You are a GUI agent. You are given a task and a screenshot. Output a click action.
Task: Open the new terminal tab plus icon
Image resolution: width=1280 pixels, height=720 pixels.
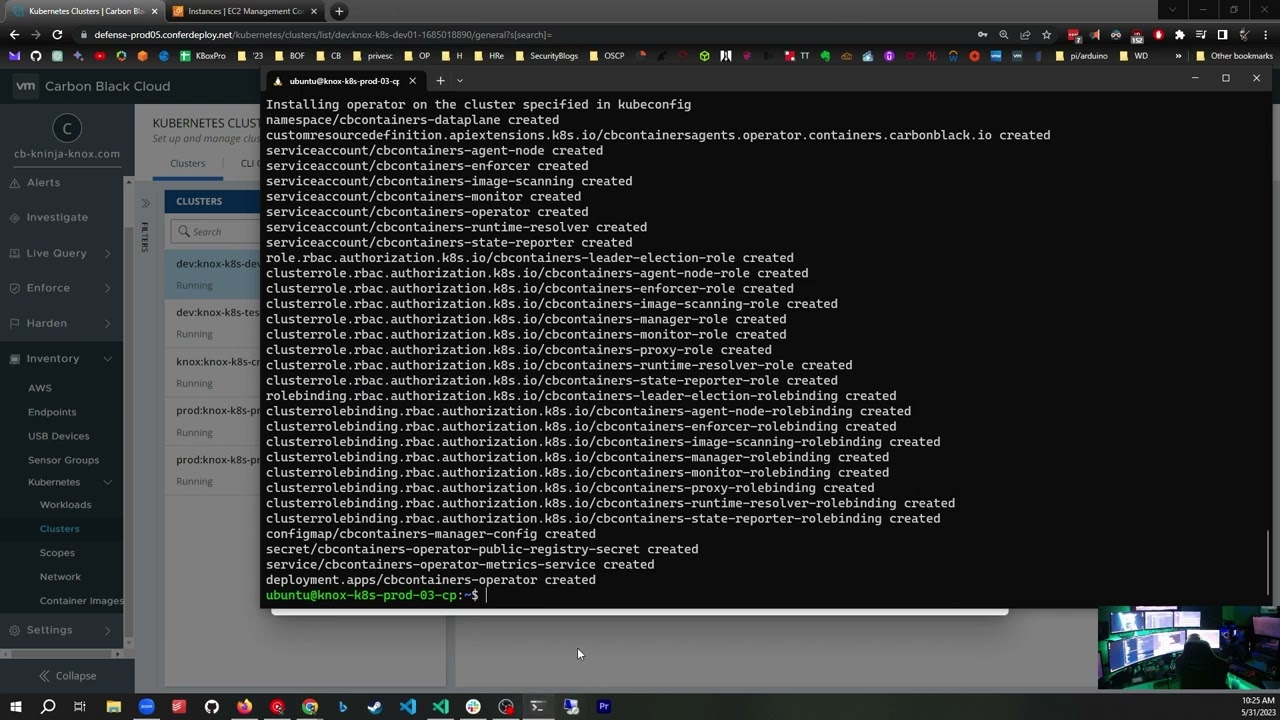coord(440,81)
